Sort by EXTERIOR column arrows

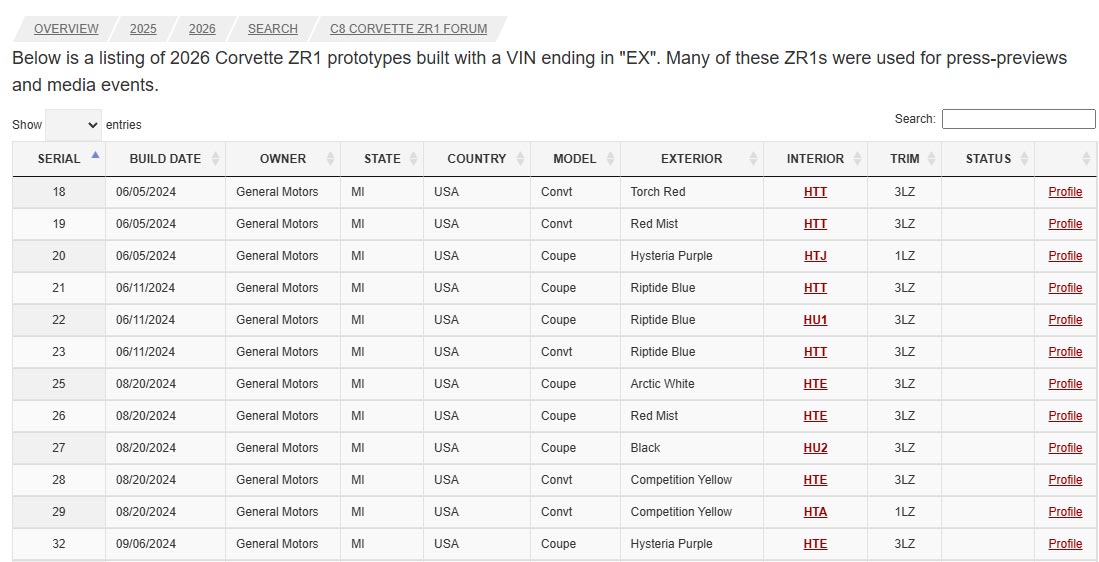753,159
